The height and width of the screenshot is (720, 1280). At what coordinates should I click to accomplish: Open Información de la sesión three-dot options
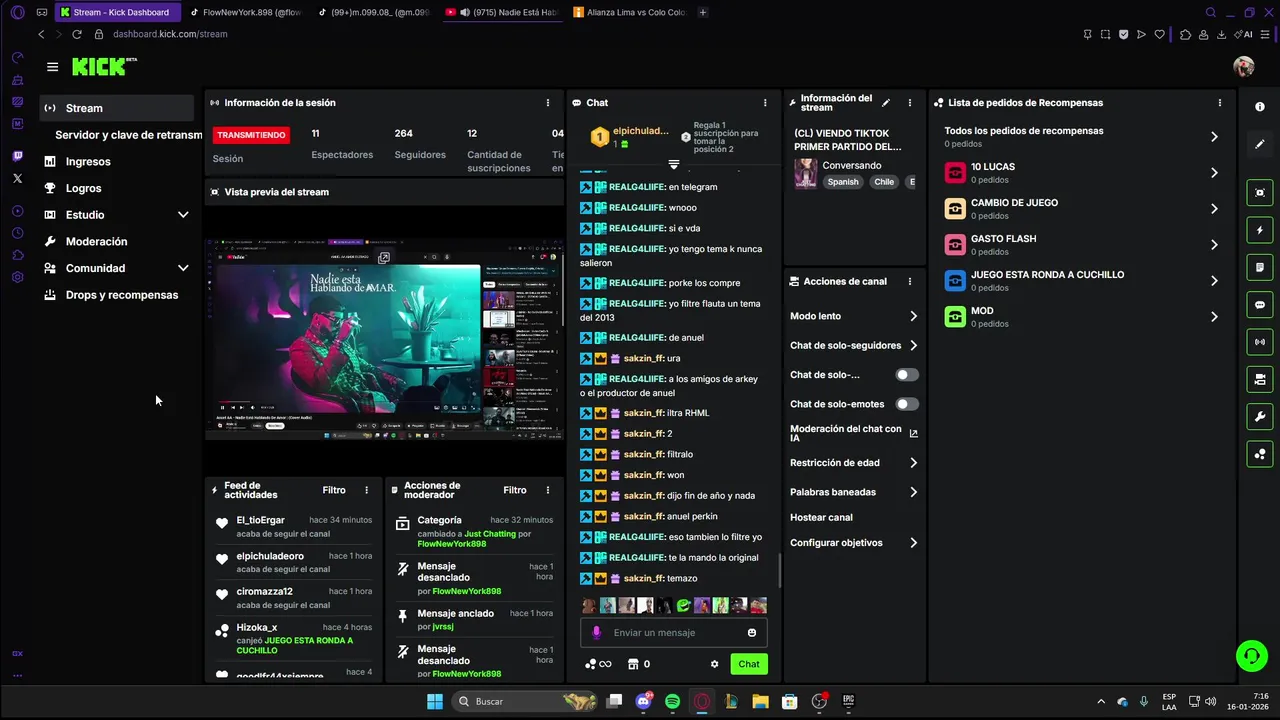[x=548, y=103]
